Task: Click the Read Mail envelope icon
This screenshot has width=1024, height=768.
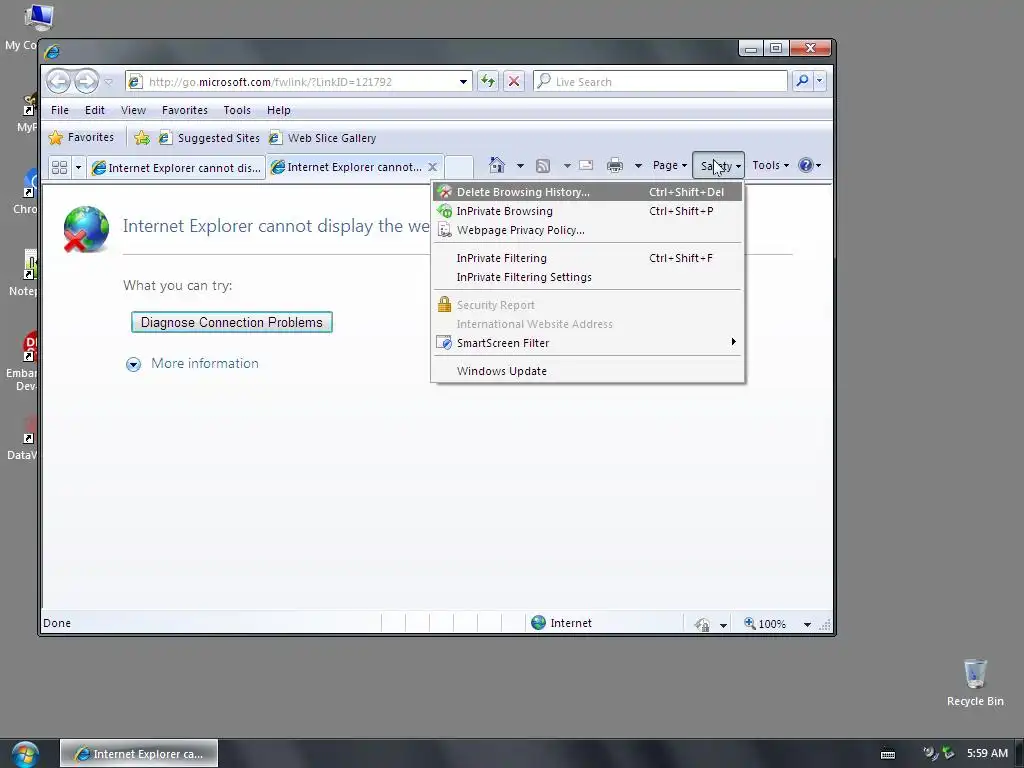Action: [586, 165]
